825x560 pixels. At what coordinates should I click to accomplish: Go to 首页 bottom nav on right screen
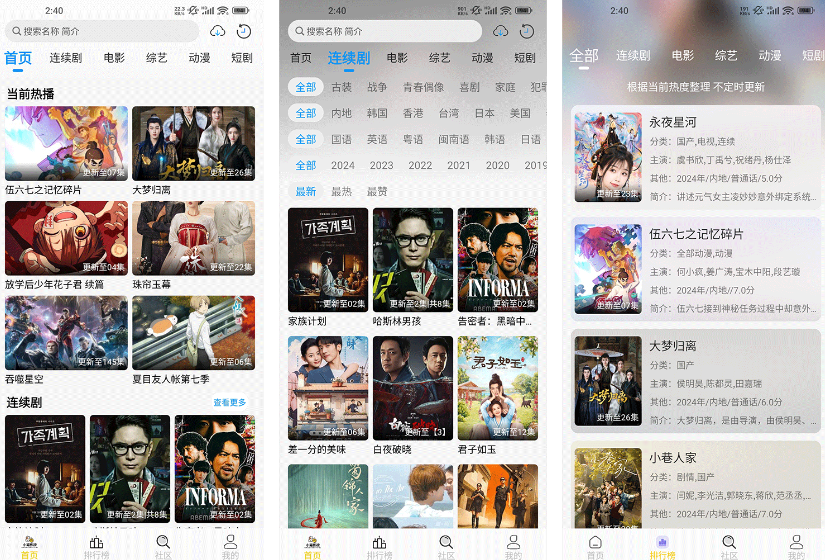point(595,547)
